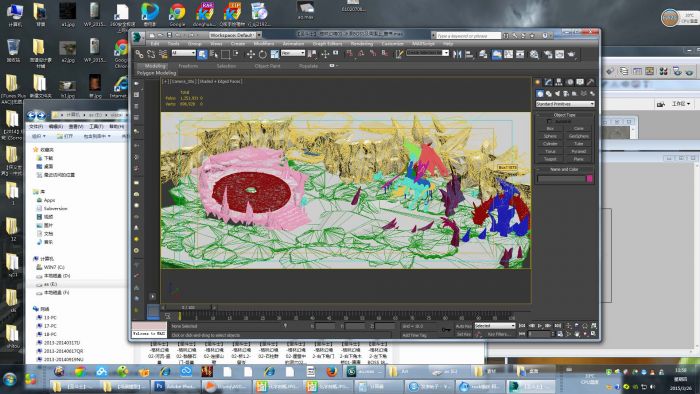Switch to the Display command panel
The height and width of the screenshot is (394, 700).
[x=580, y=82]
